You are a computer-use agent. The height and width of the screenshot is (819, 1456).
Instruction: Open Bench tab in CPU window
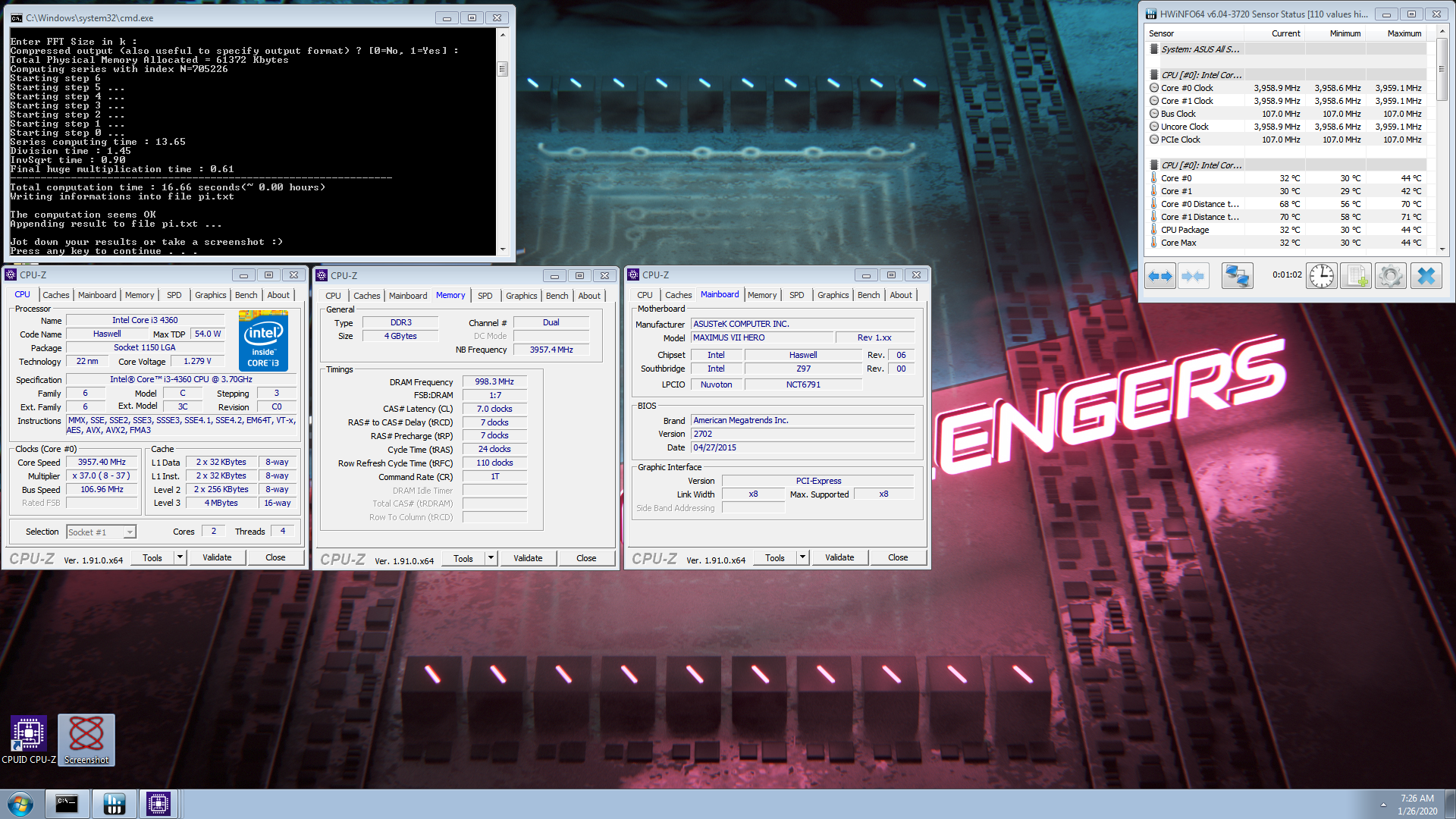[x=246, y=295]
